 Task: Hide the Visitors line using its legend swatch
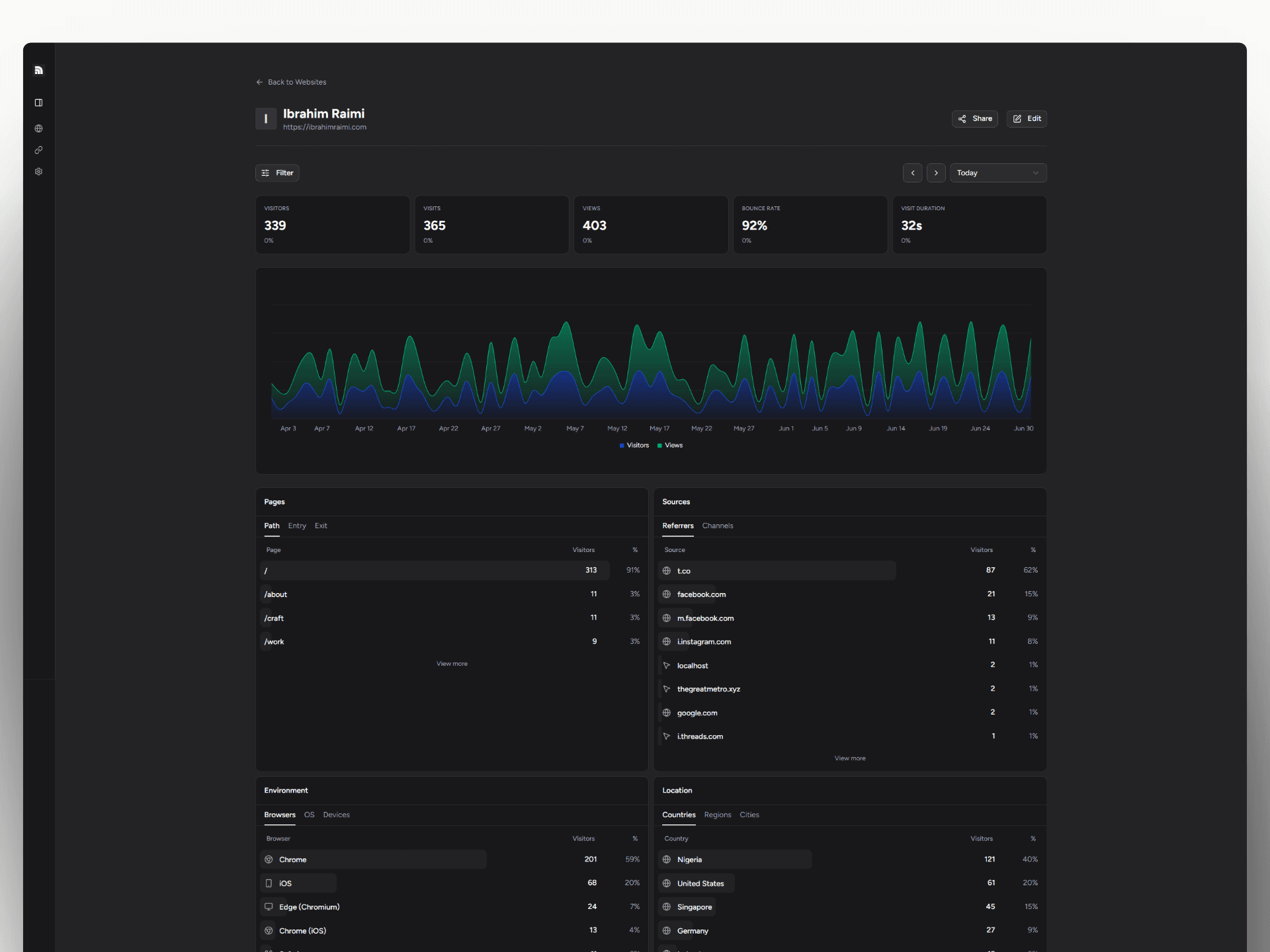click(x=620, y=445)
